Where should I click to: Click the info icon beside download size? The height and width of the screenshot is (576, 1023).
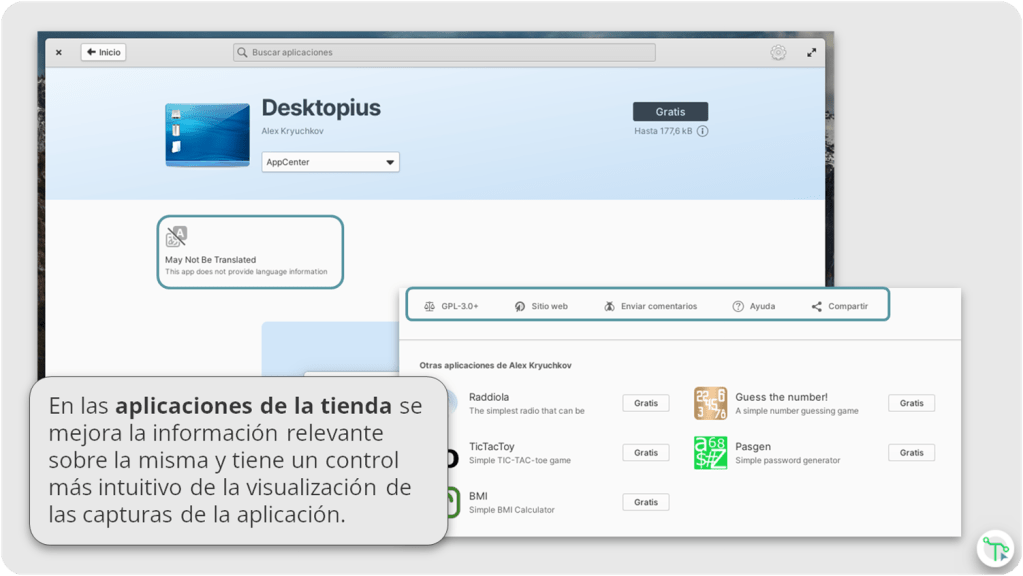tap(702, 131)
